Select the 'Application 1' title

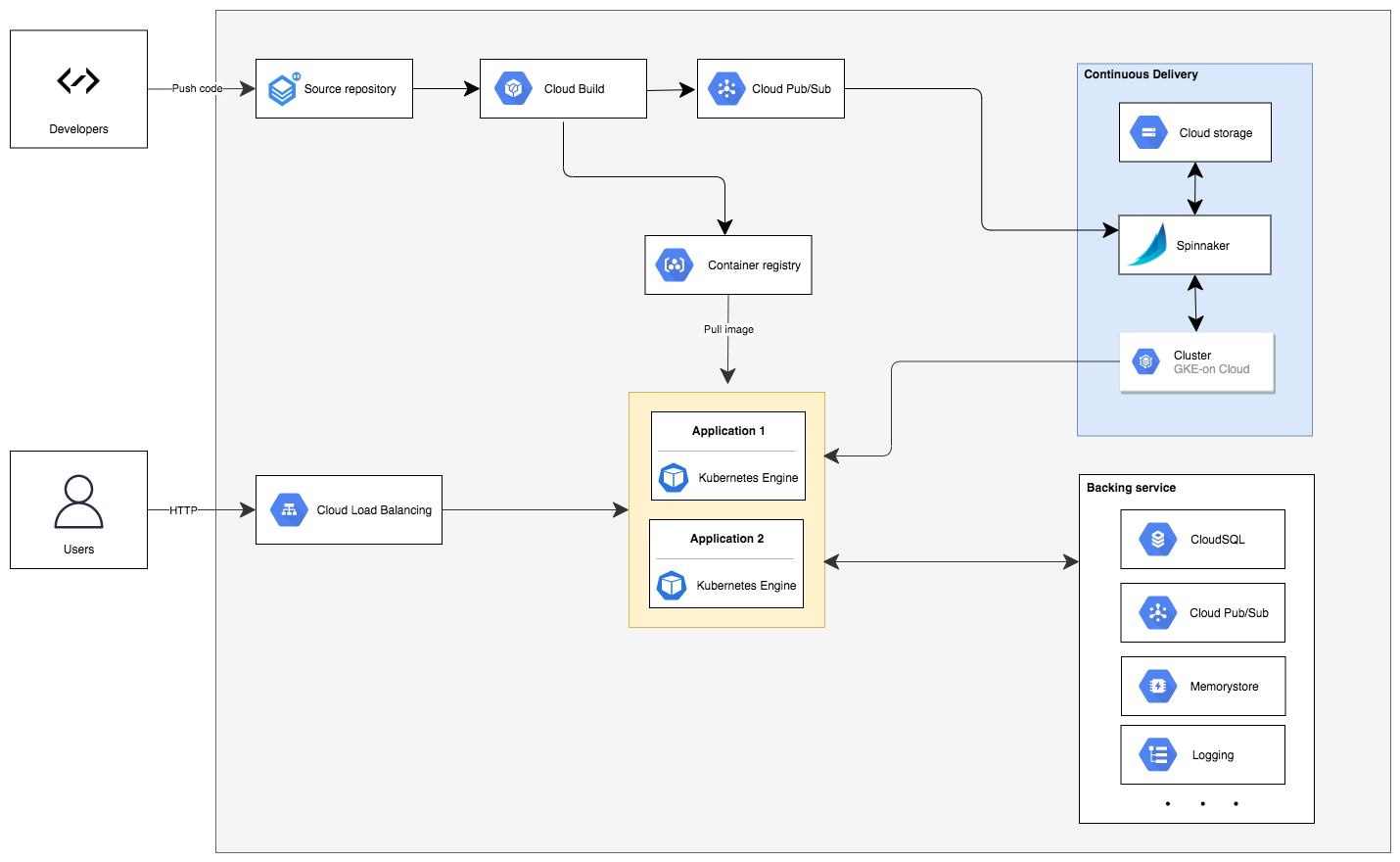point(728,431)
